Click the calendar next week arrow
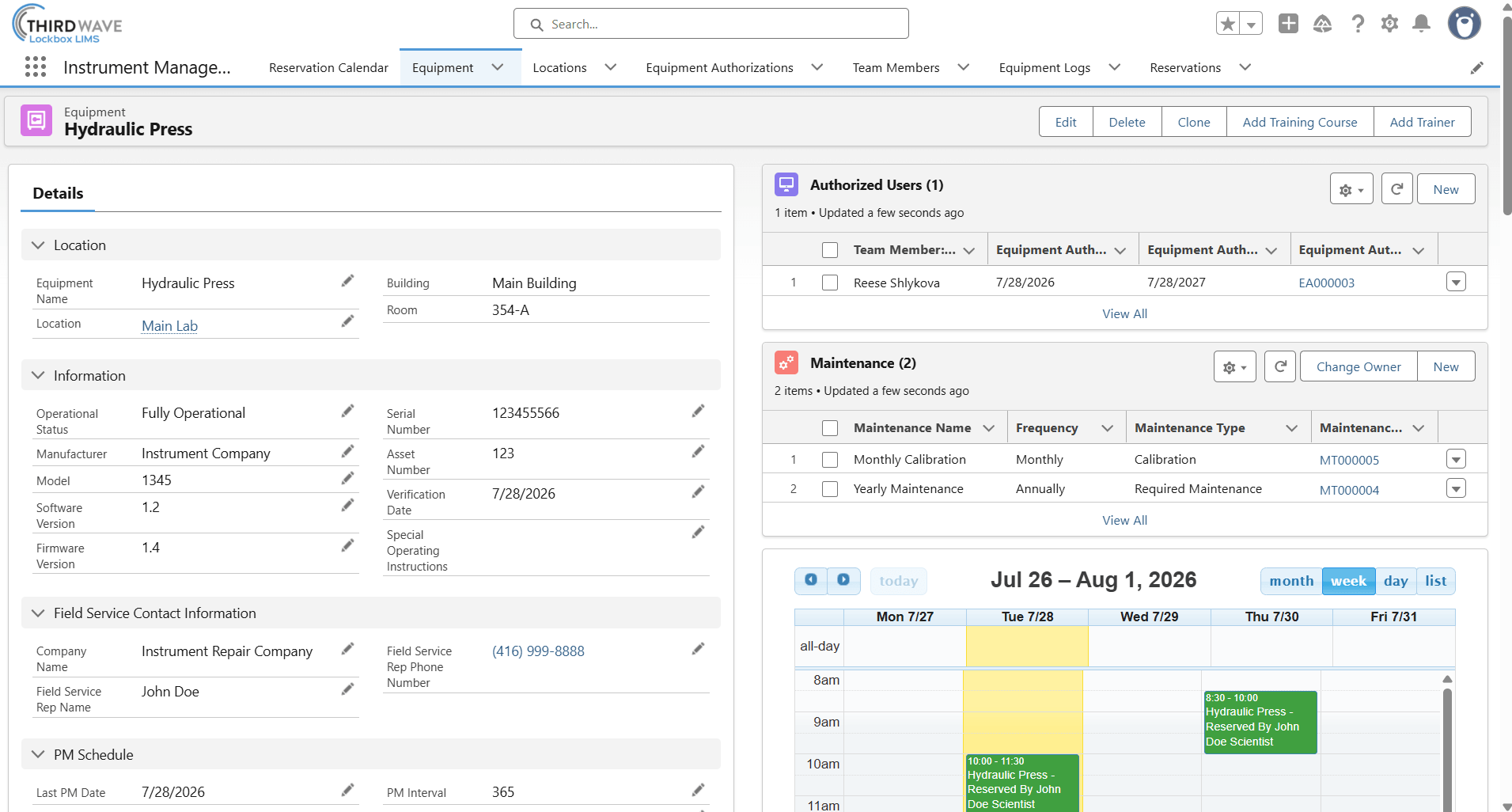 point(843,580)
